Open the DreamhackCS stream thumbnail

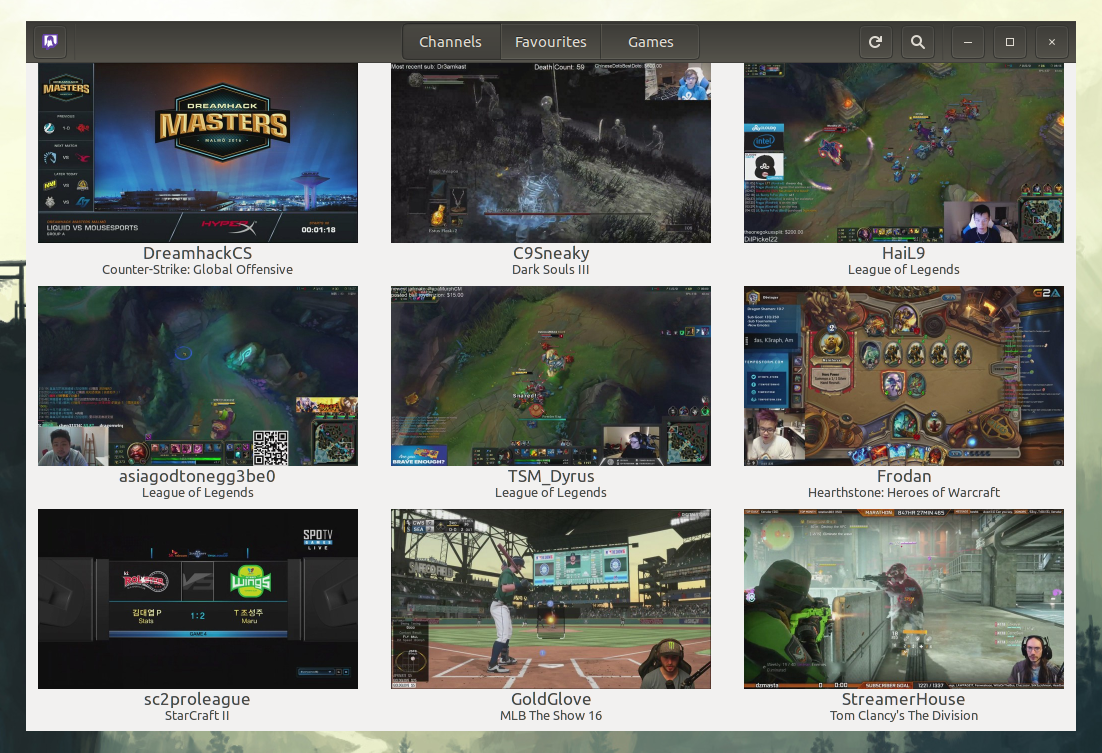click(197, 153)
